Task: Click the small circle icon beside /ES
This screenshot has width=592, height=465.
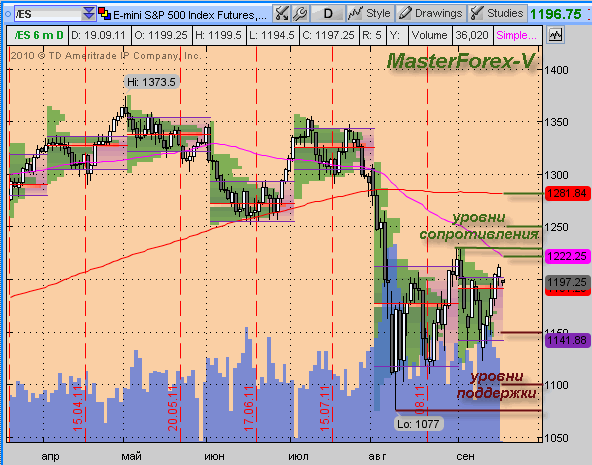Action: pos(8,14)
